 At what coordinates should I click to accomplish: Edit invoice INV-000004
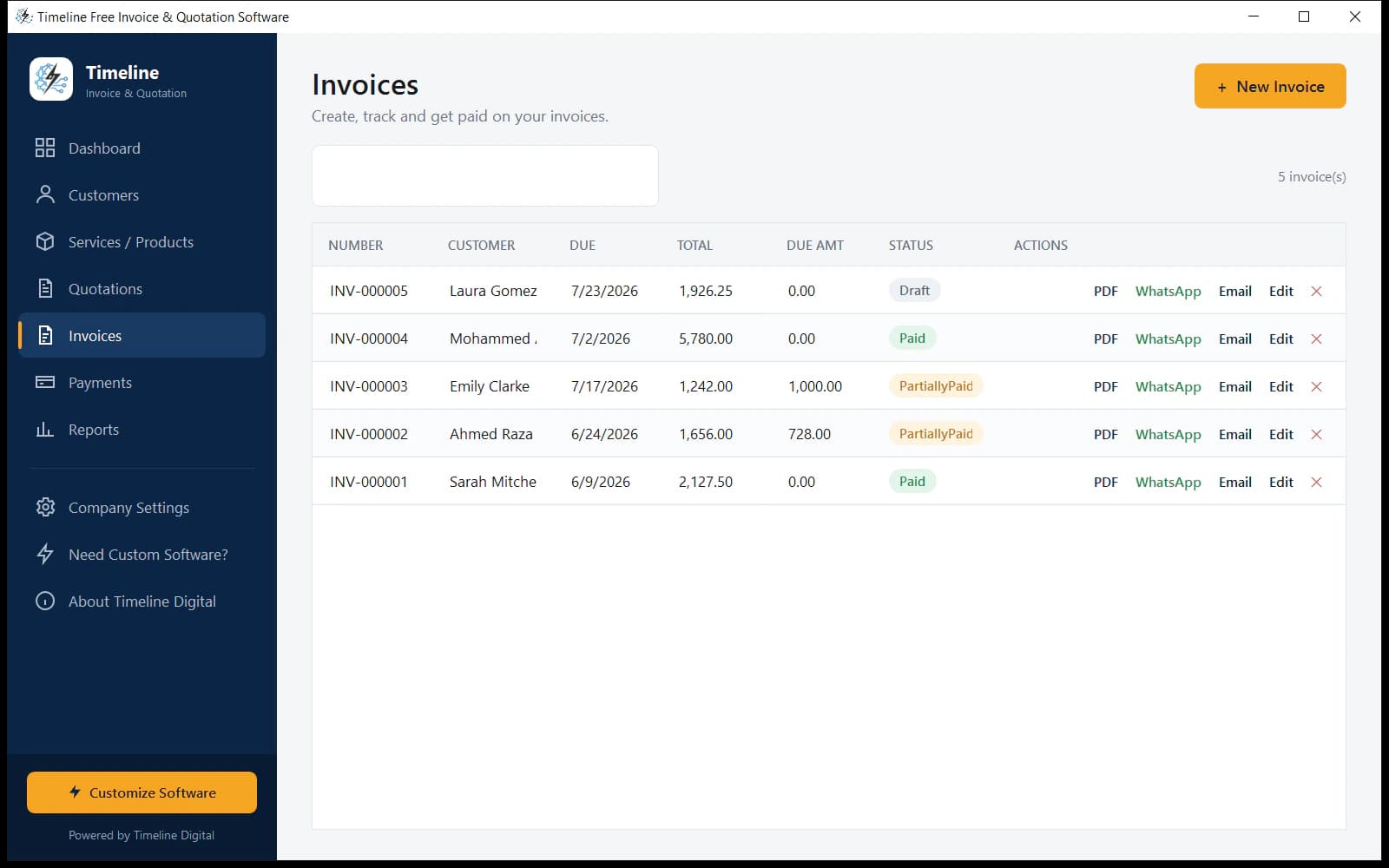click(1280, 339)
